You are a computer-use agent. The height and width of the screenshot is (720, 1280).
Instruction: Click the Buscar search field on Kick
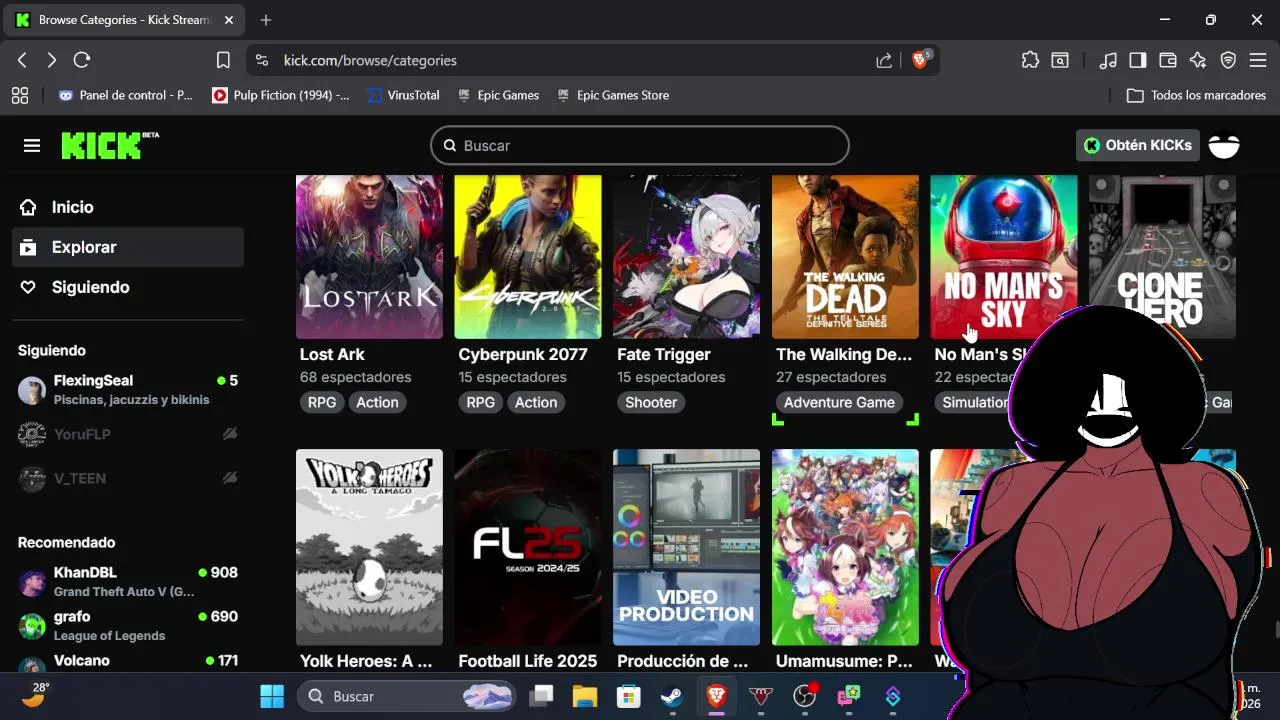[640, 145]
